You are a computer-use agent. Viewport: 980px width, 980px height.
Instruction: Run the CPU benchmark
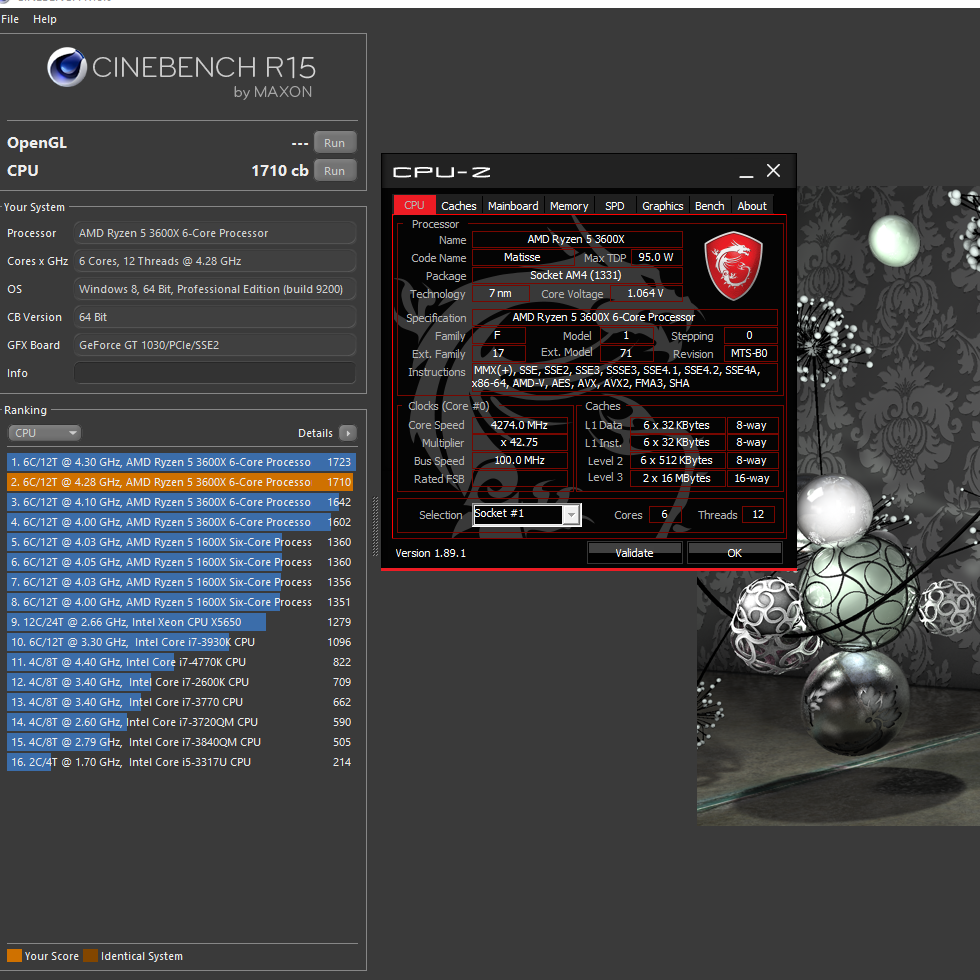coord(334,171)
